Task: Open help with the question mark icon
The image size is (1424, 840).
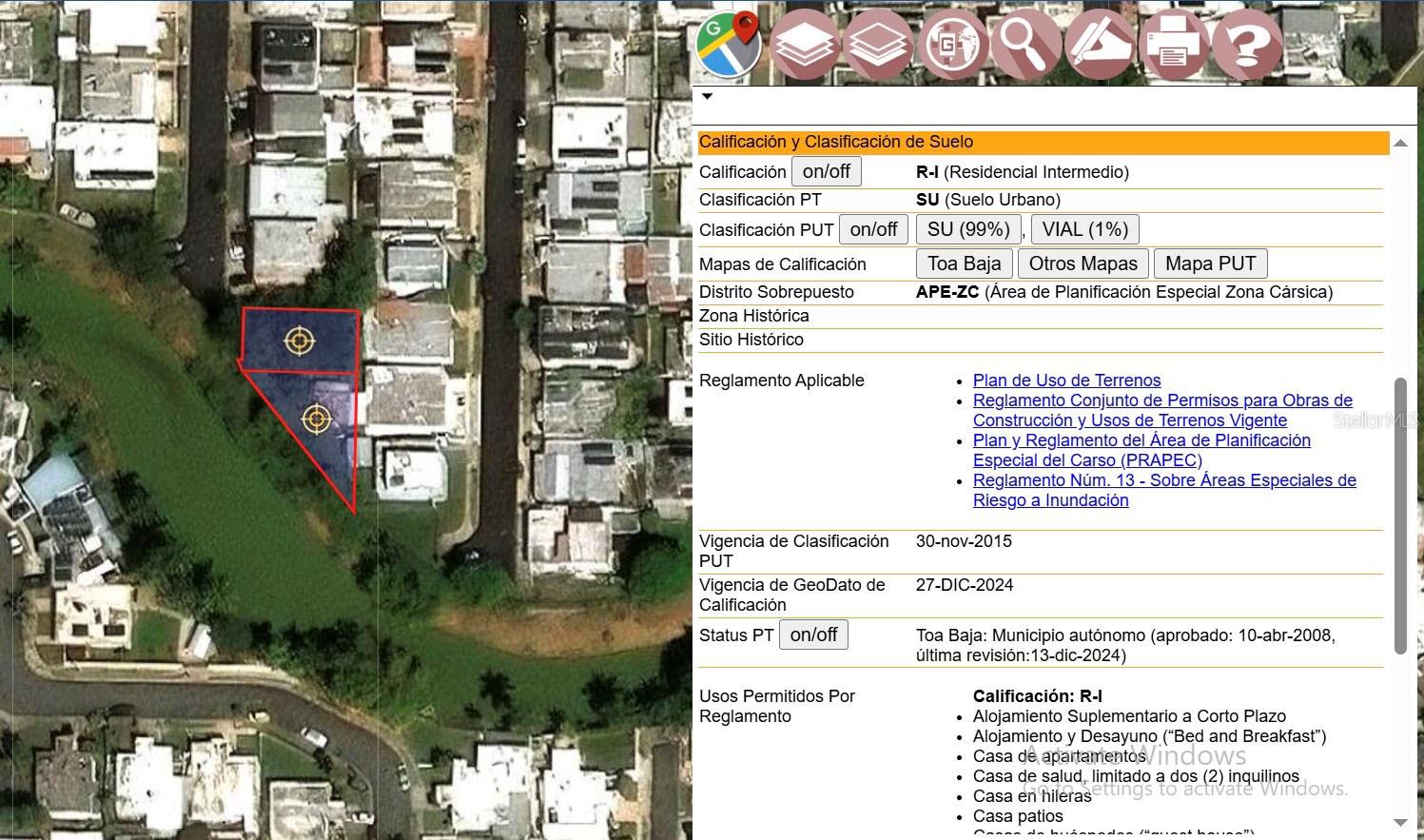Action: 1247,44
